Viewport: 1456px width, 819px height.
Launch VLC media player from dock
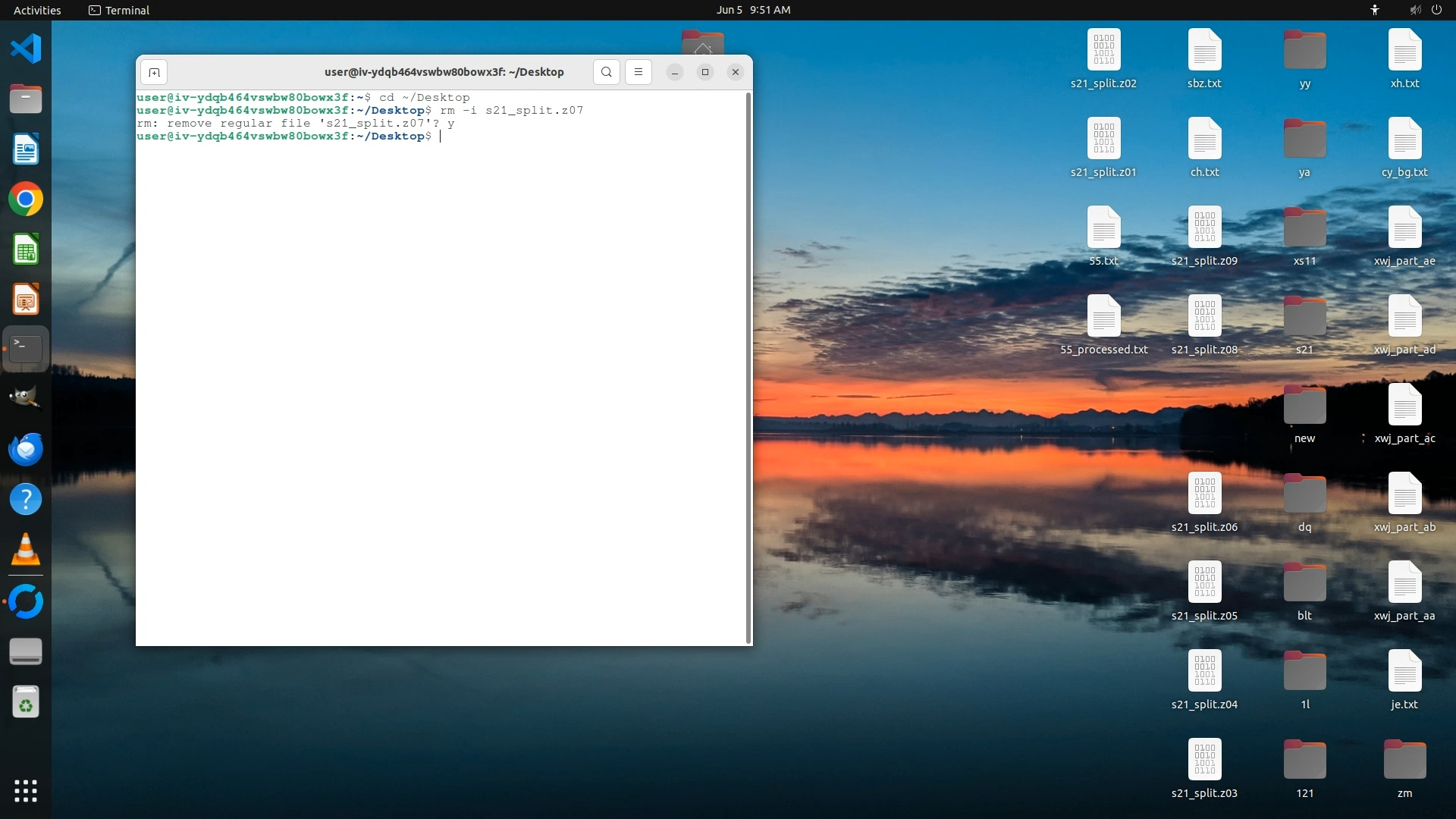[x=26, y=550]
